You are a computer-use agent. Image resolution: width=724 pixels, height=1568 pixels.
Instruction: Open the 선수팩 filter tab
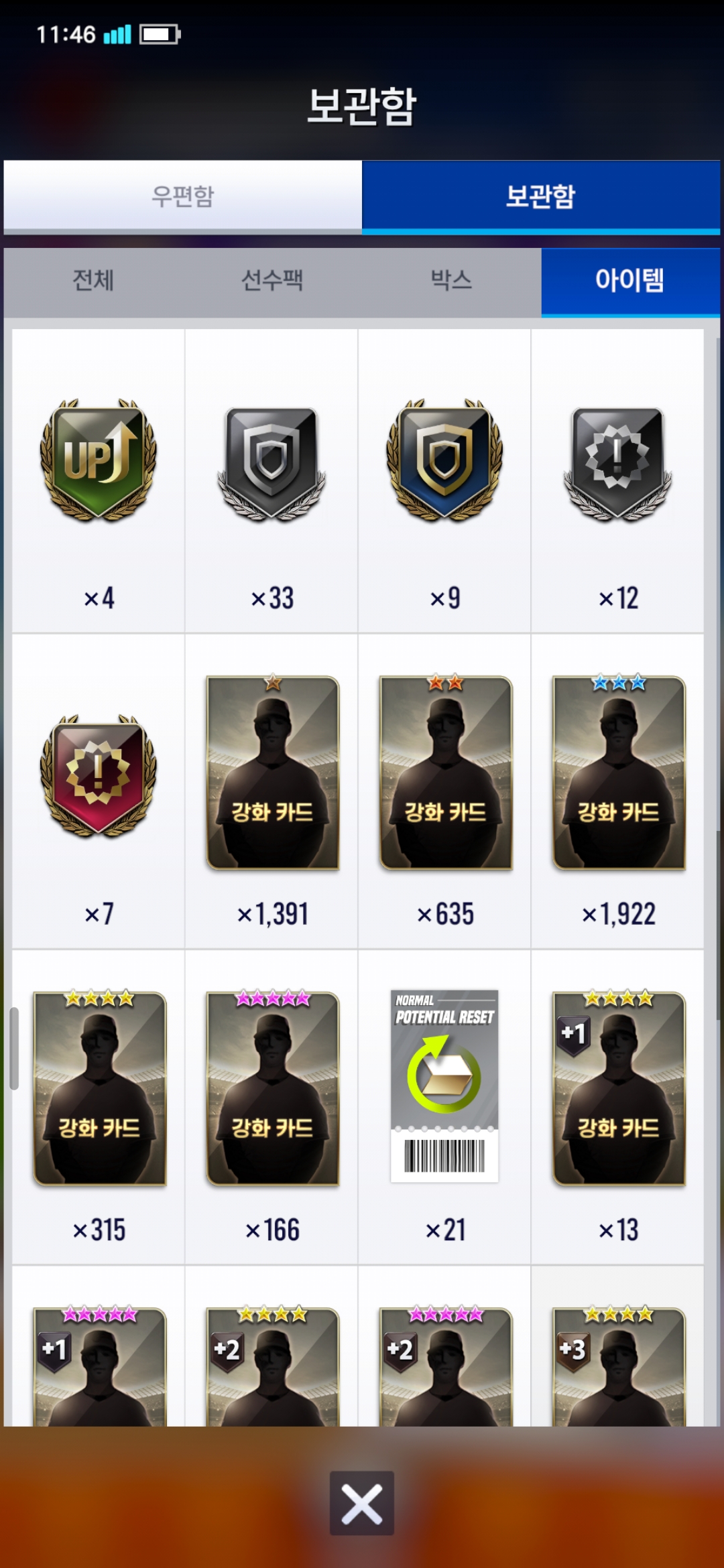pyautogui.click(x=272, y=281)
